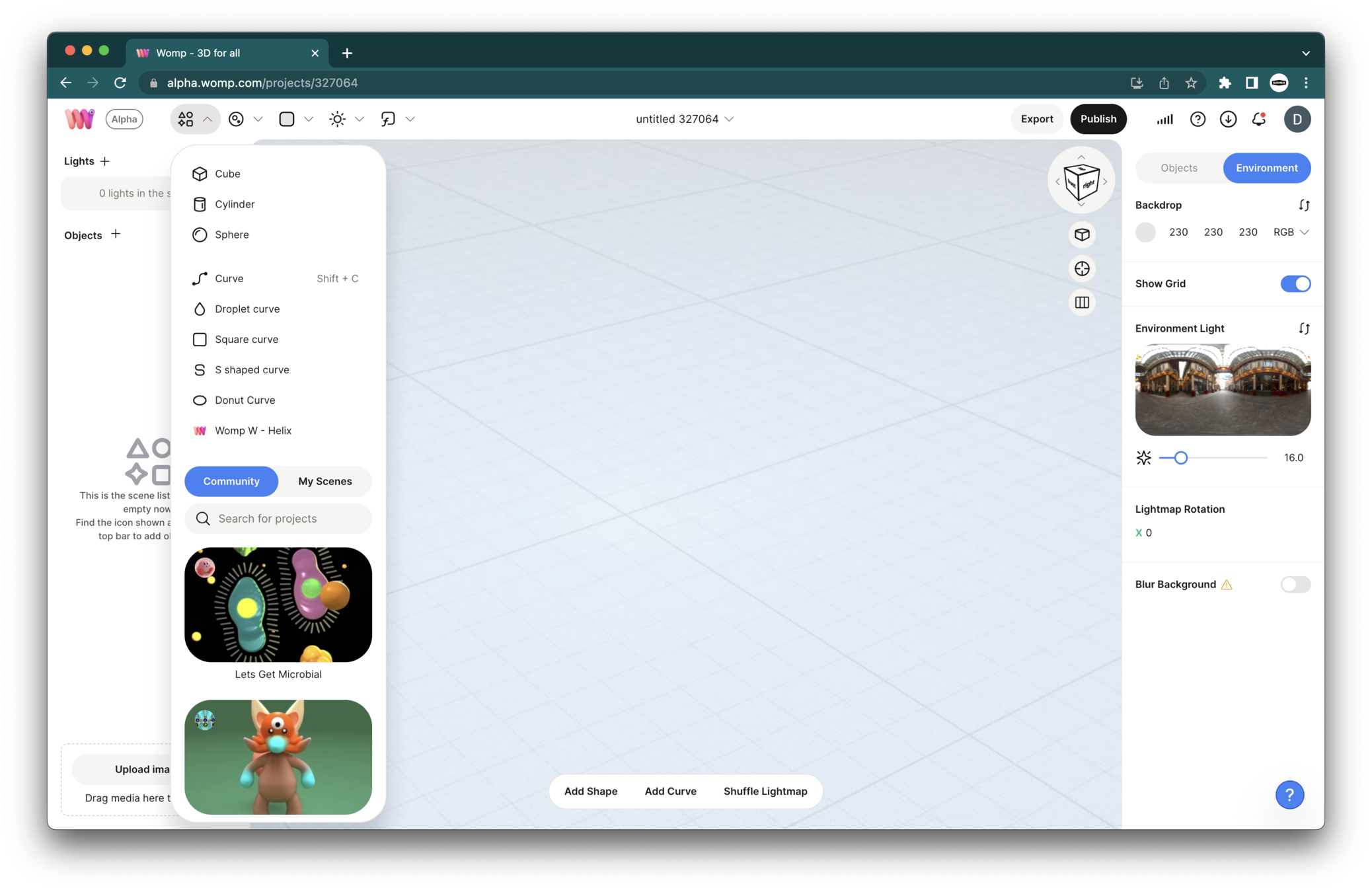The height and width of the screenshot is (892, 1372).
Task: Switch to the My Scenes tab
Action: (x=324, y=481)
